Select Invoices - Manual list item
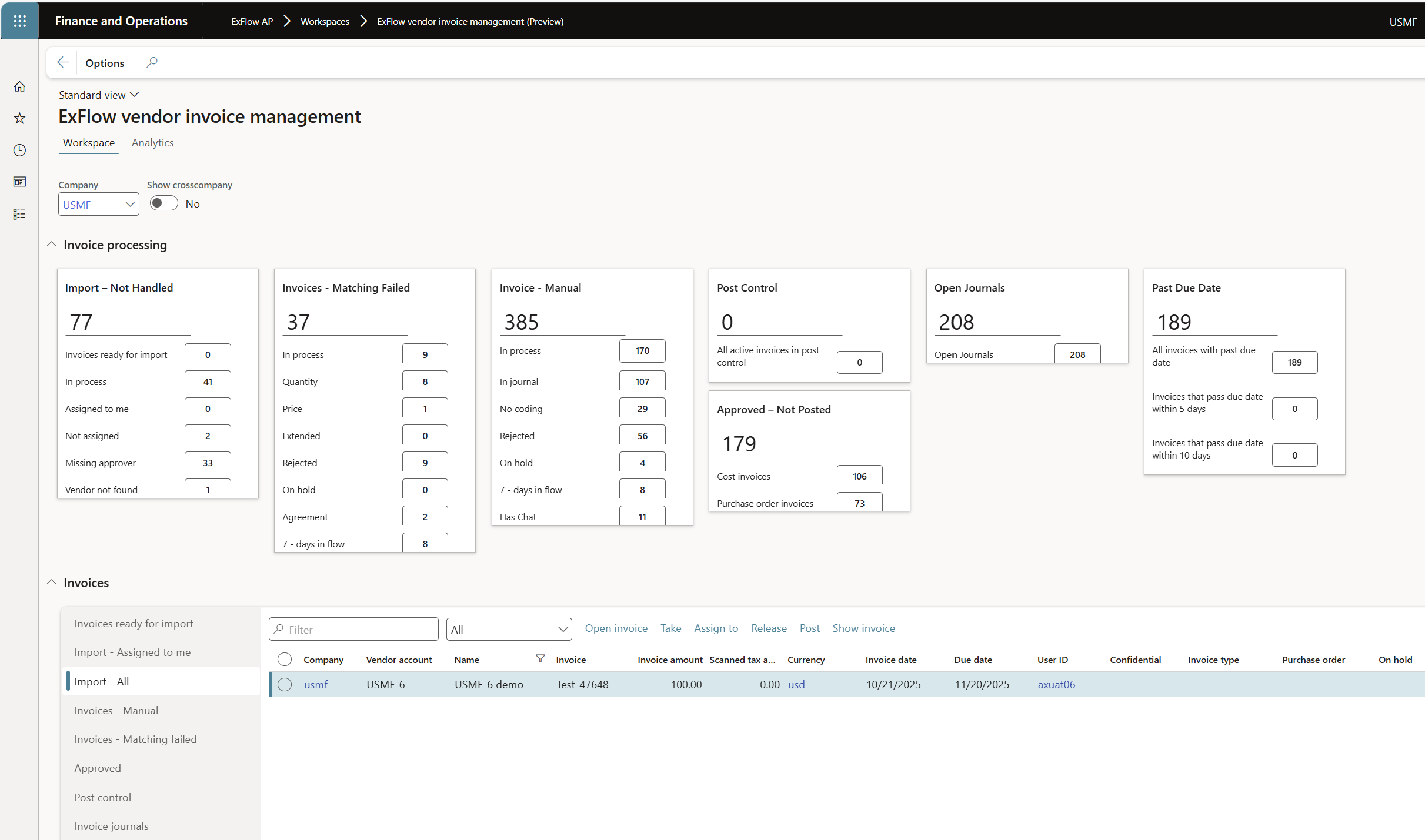Viewport: 1425px width, 840px height. pos(116,710)
